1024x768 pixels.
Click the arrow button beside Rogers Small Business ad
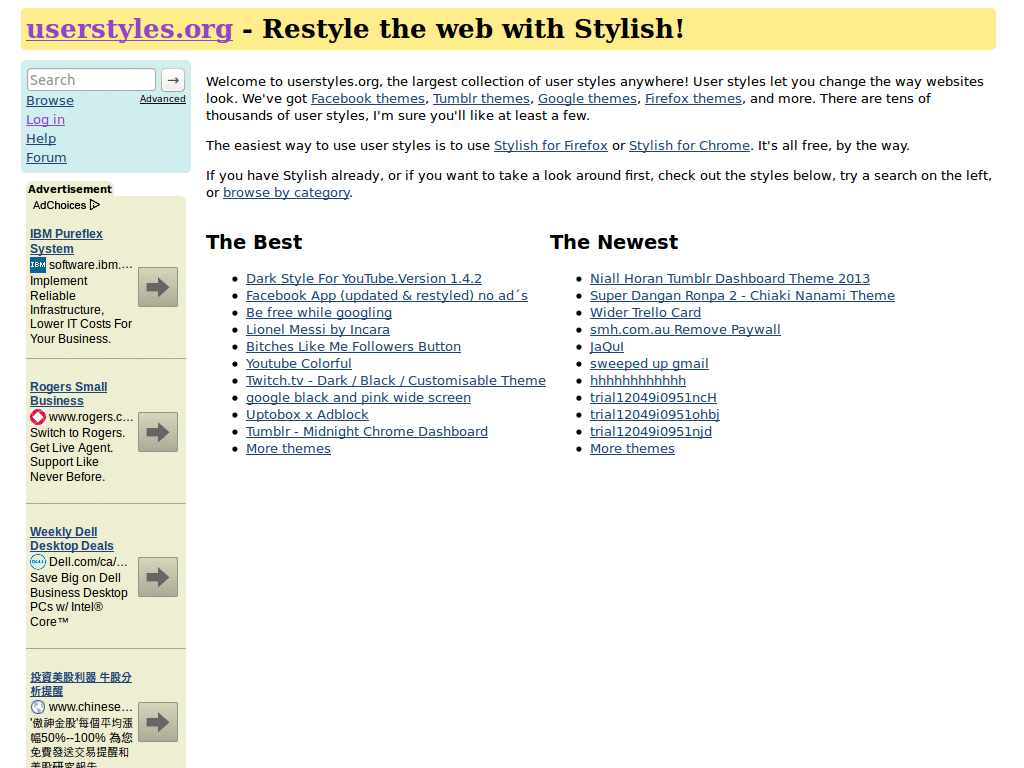coord(157,432)
